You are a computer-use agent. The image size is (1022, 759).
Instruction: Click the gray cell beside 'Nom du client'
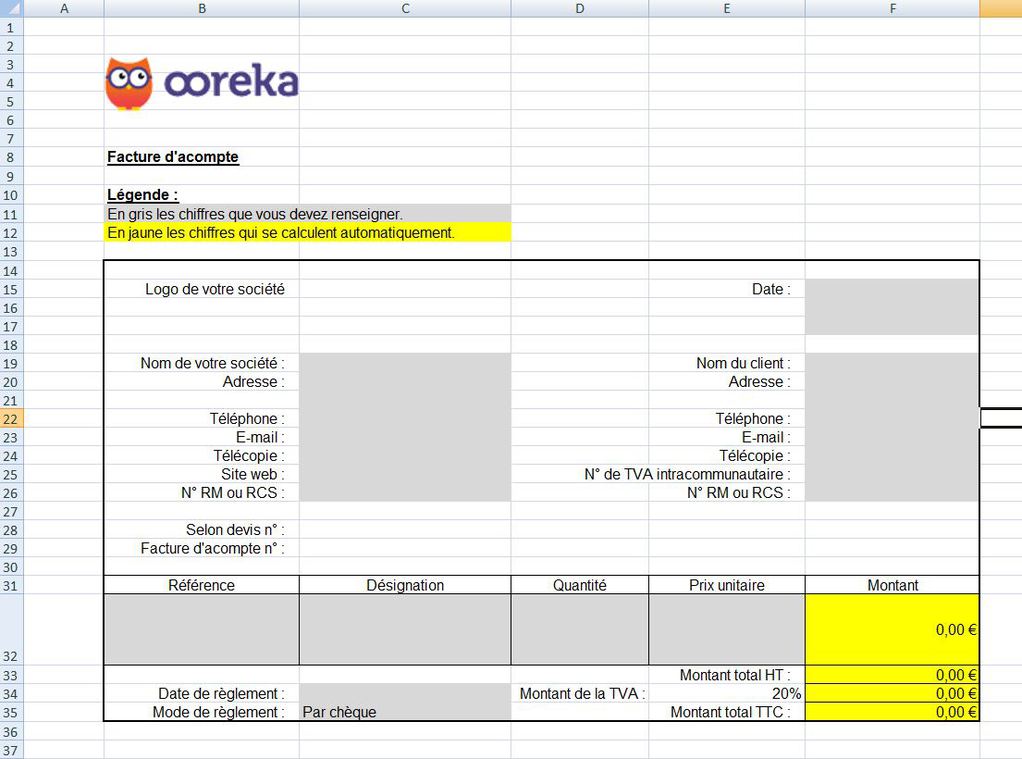891,363
